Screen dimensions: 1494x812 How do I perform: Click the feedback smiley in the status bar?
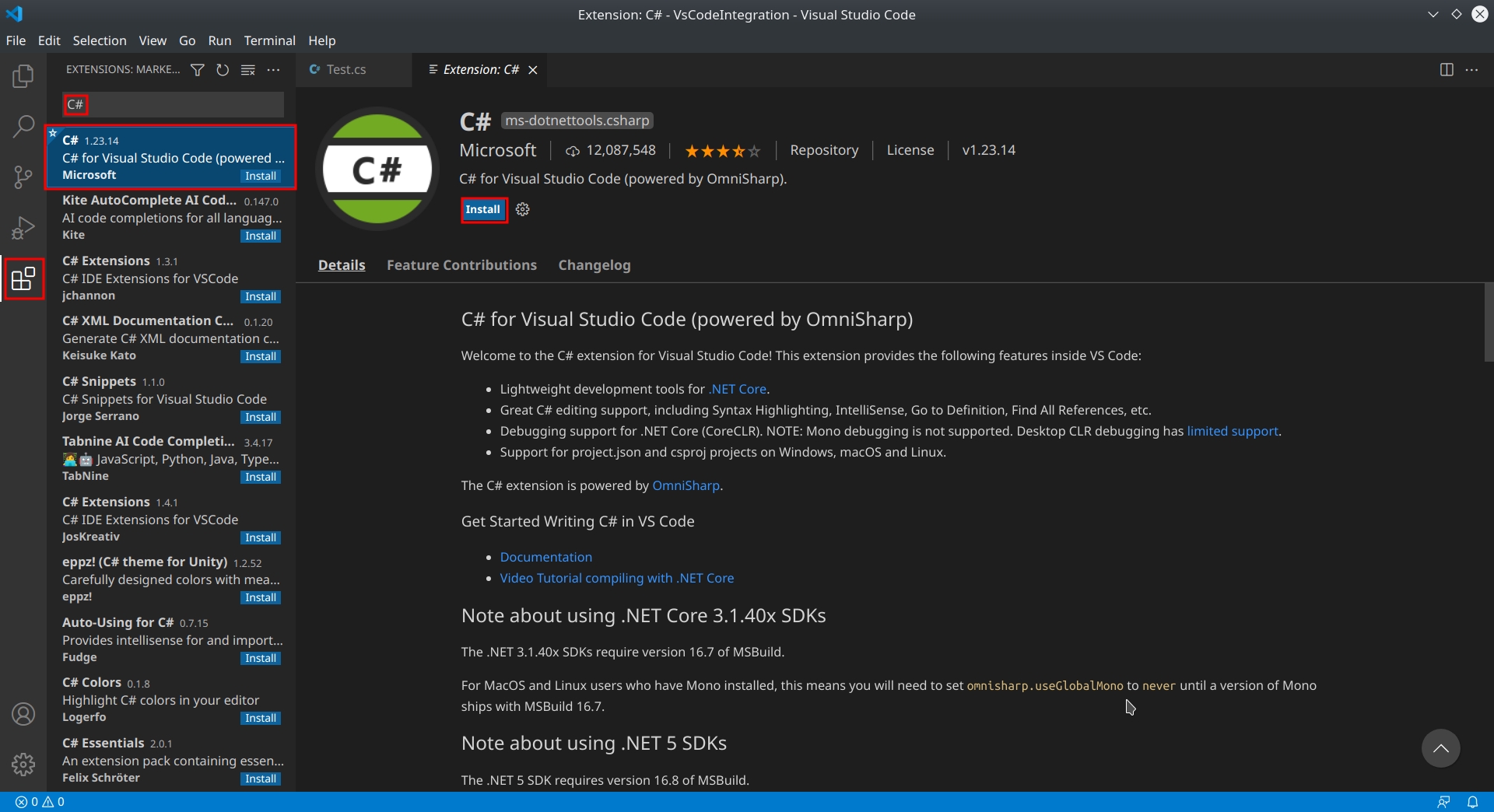[1445, 802]
